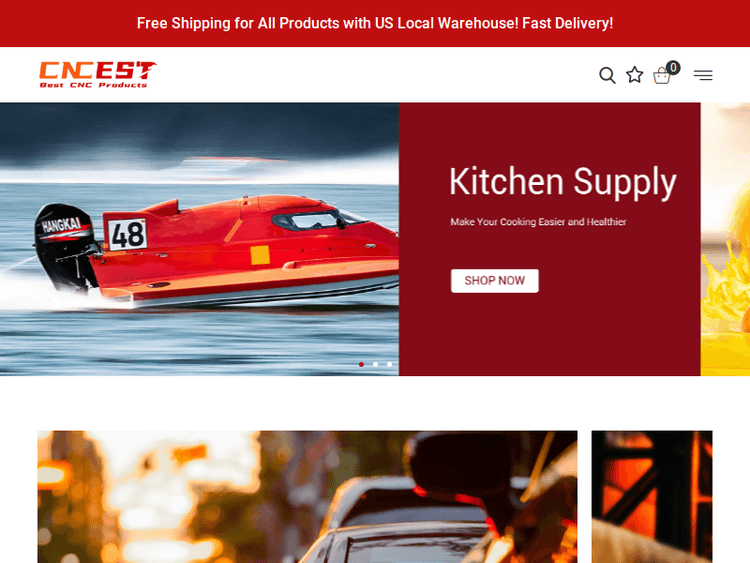Click the cart item count badge
The width and height of the screenshot is (750, 563).
pos(673,67)
